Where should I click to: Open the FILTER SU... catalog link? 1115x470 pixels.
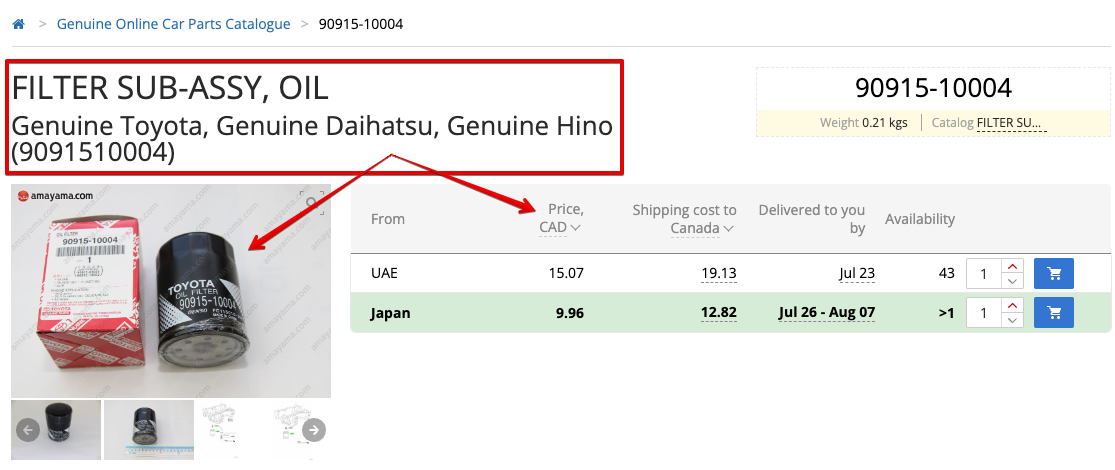(1011, 123)
